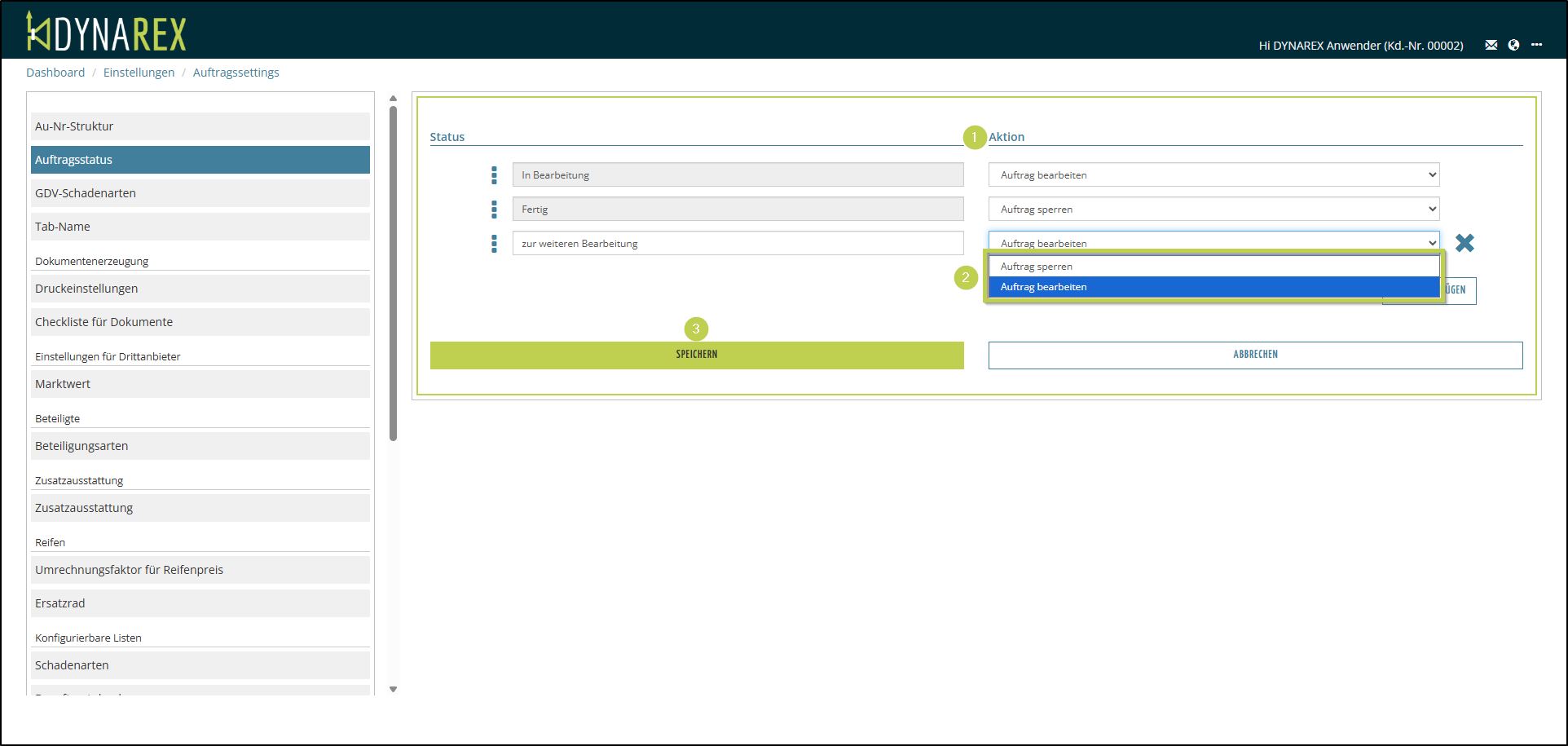Choose 'Auftrag sperren' from open dropdown list
Image resolution: width=1568 pixels, height=746 pixels.
pos(1213,267)
